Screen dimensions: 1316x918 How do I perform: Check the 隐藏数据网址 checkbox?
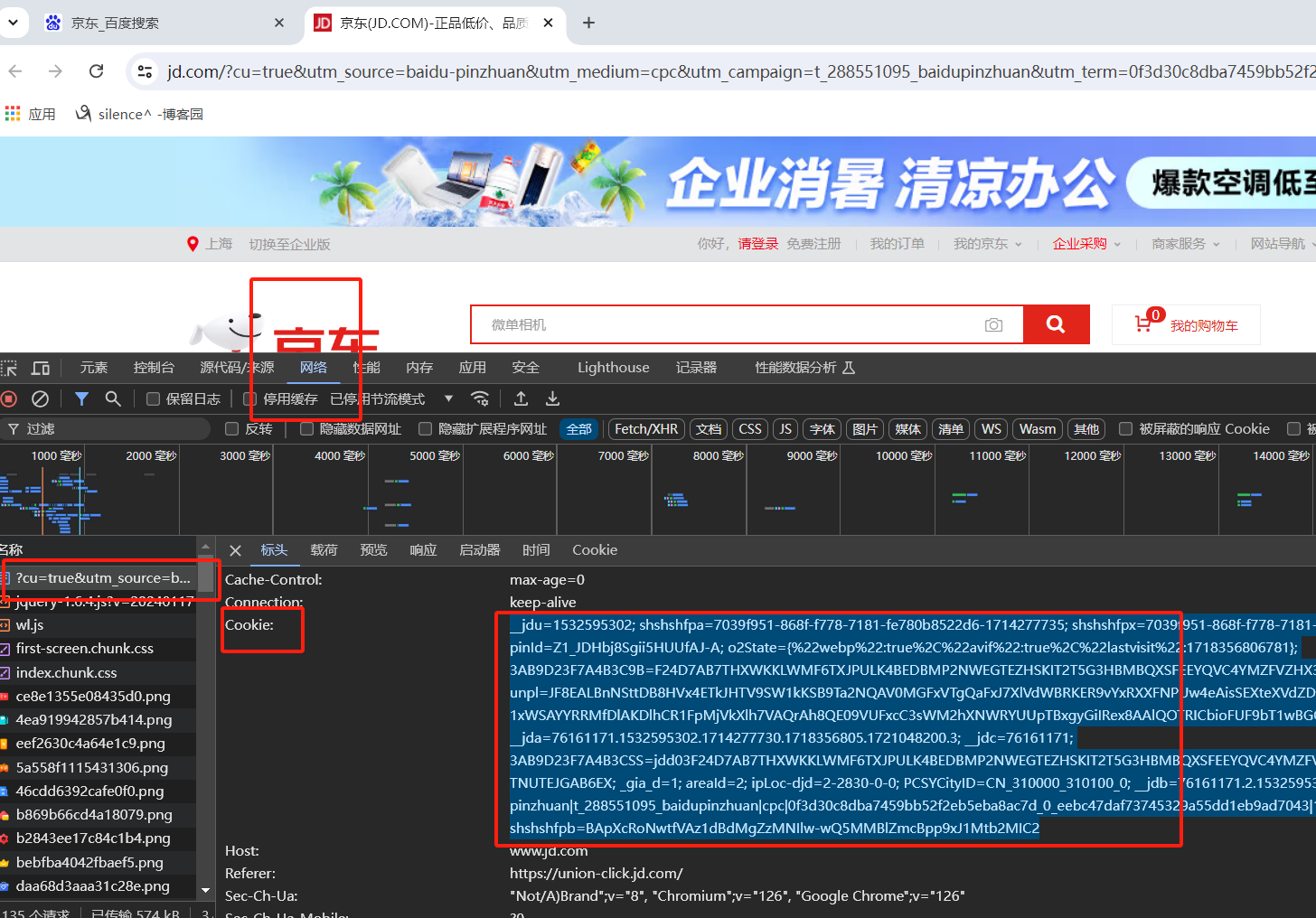point(306,429)
